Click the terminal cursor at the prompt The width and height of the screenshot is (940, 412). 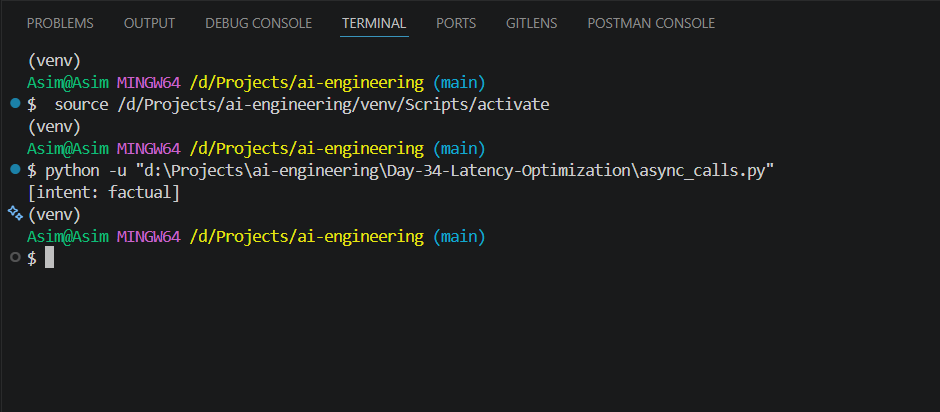point(50,258)
